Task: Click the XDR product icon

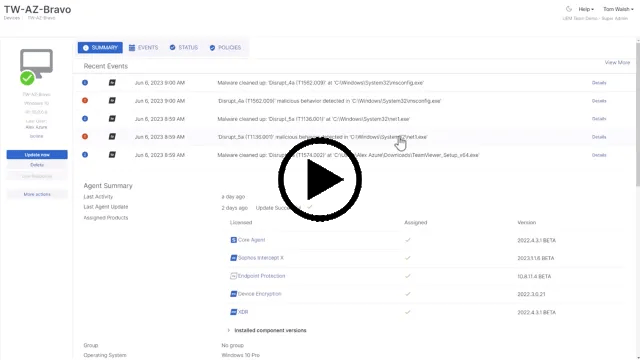Action: click(x=233, y=312)
